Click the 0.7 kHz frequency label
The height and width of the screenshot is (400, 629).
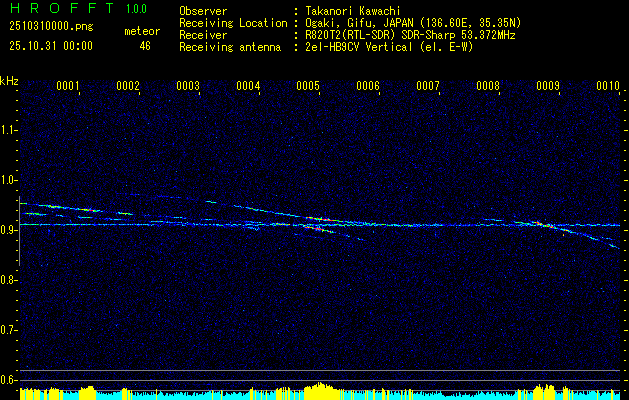pyautogui.click(x=8, y=330)
